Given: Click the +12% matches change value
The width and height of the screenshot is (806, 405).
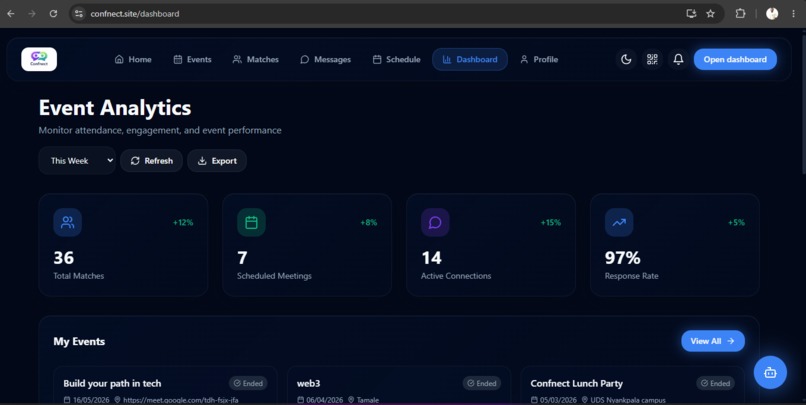Looking at the screenshot, I should point(183,223).
